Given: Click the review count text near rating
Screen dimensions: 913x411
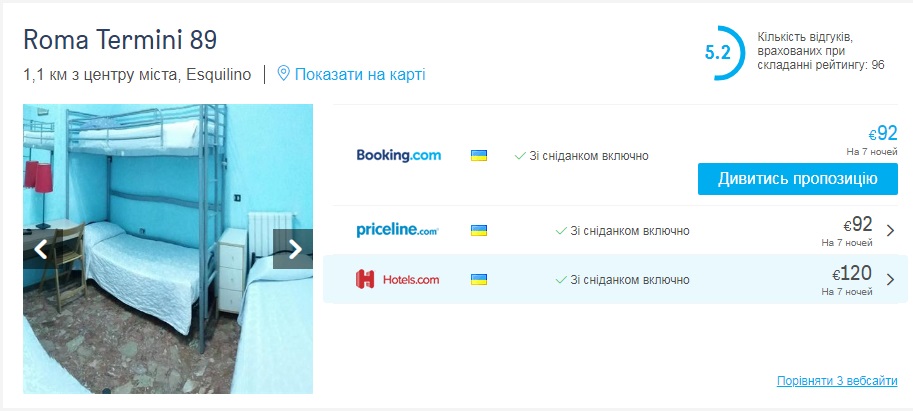Looking at the screenshot, I should (x=820, y=51).
